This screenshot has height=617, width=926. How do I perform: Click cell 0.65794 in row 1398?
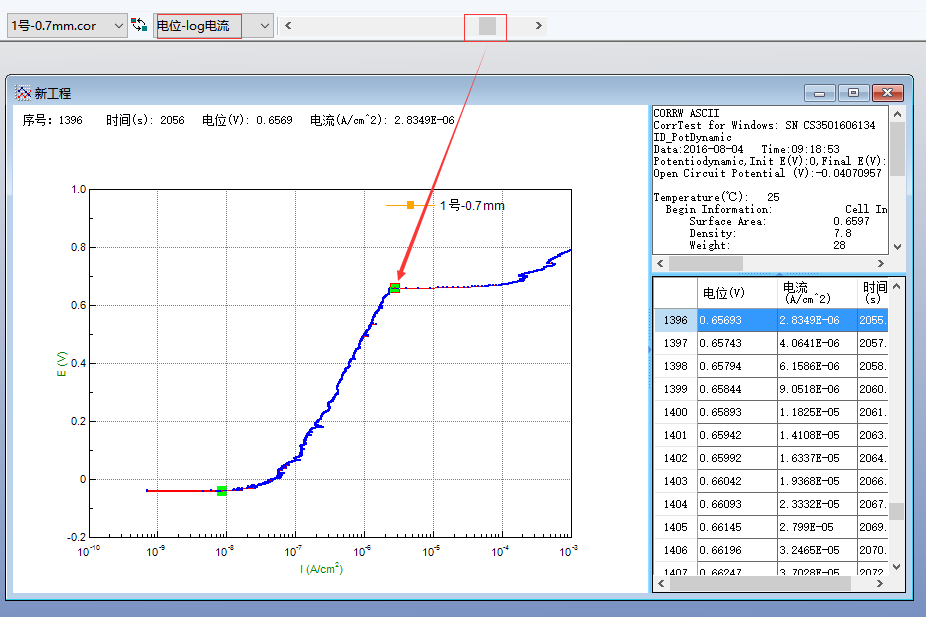(x=737, y=366)
